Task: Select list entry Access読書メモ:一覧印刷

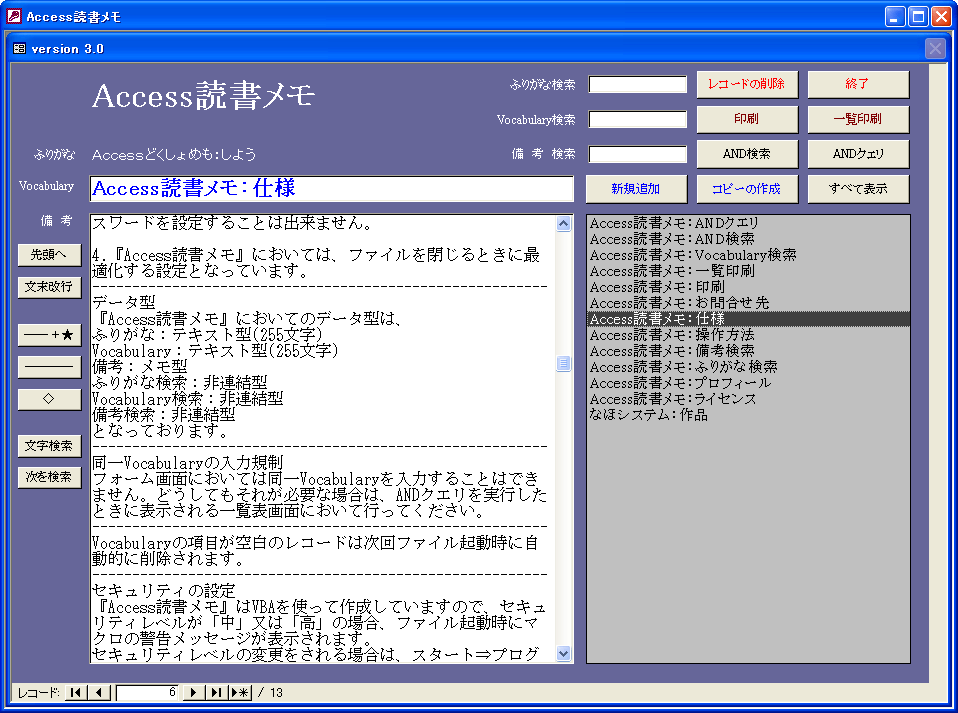Action: coord(748,271)
